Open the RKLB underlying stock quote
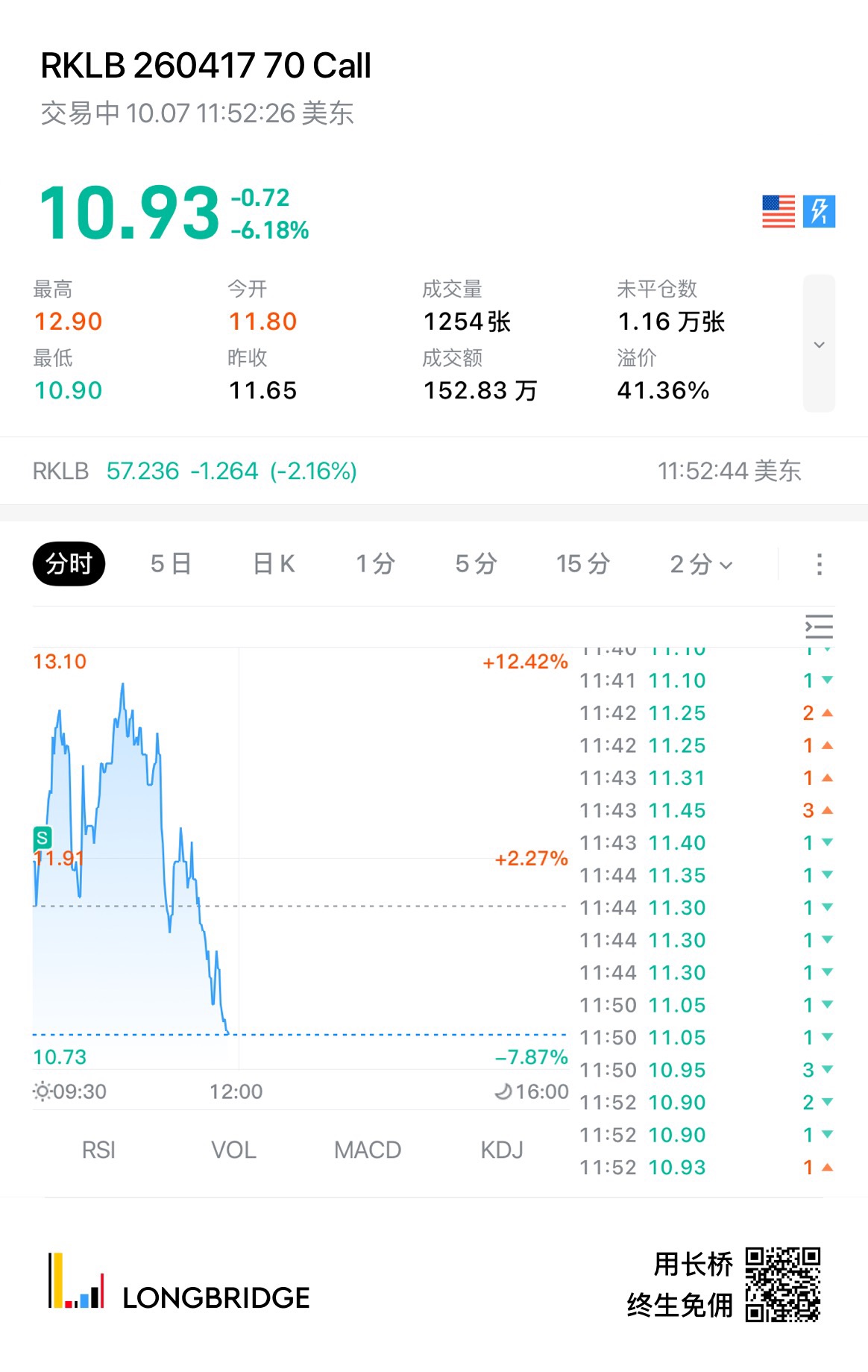Screen dimensions: 868x1372 195,471
